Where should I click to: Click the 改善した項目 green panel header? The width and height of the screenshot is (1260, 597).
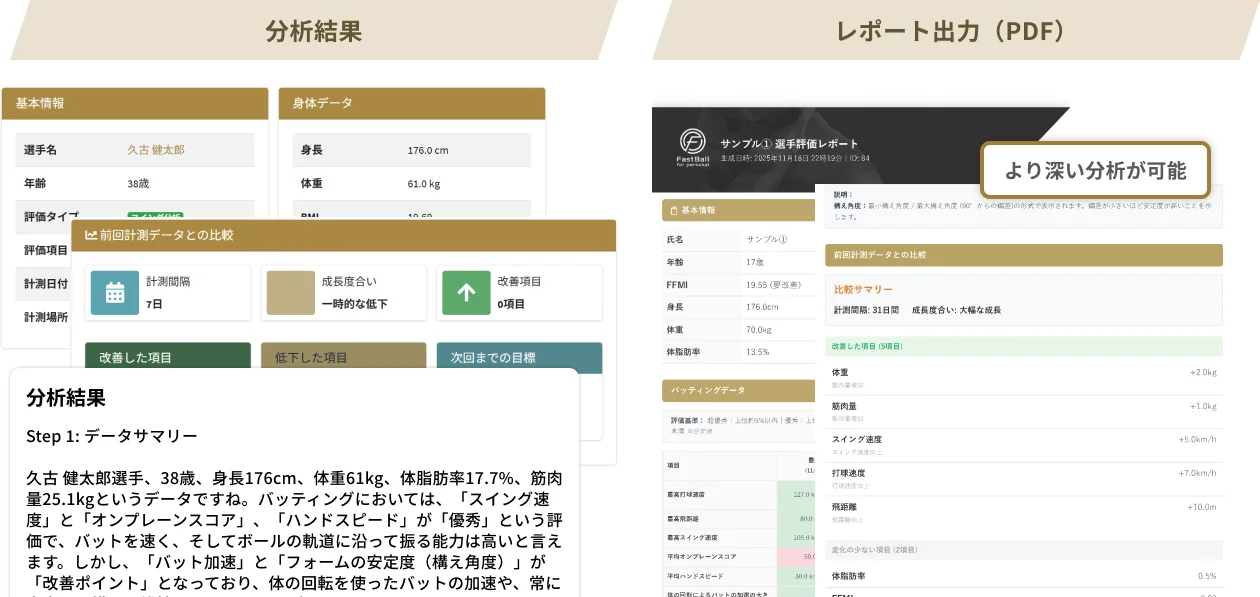(168, 357)
